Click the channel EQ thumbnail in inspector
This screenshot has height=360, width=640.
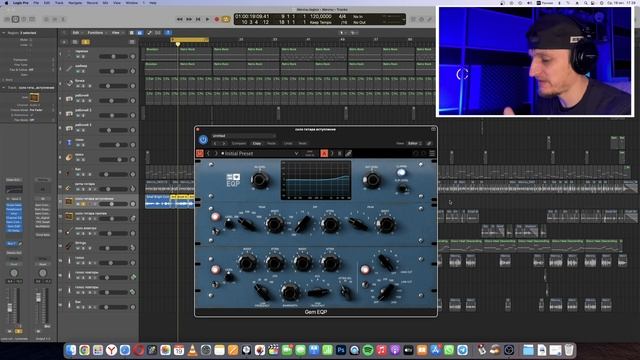13,189
